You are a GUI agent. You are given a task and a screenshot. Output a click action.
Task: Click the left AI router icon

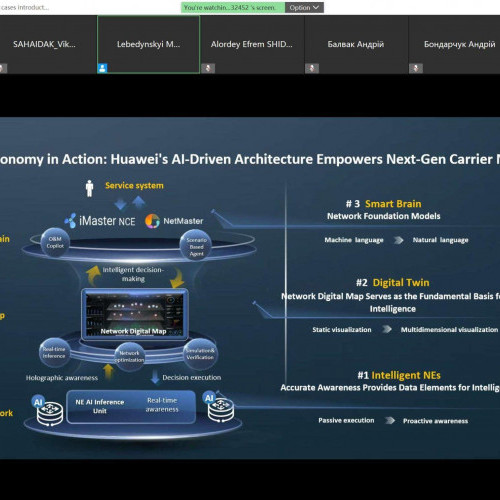[x=48, y=411]
